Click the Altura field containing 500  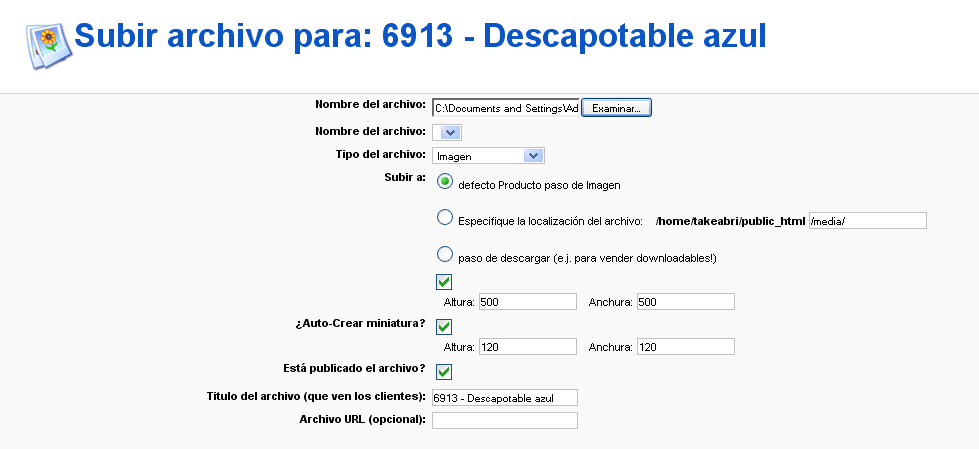(x=528, y=302)
